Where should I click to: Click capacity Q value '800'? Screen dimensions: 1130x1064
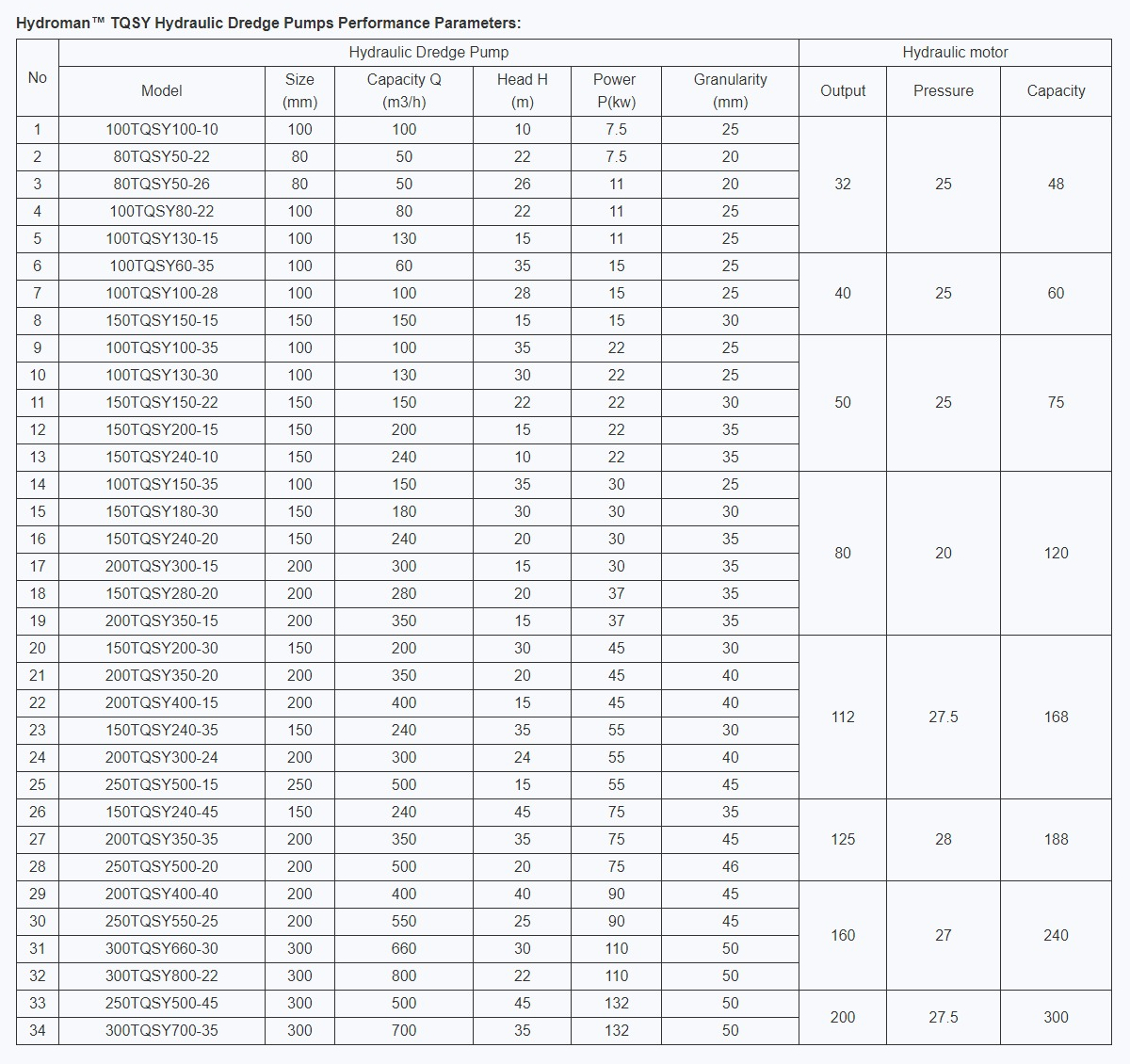404,976
